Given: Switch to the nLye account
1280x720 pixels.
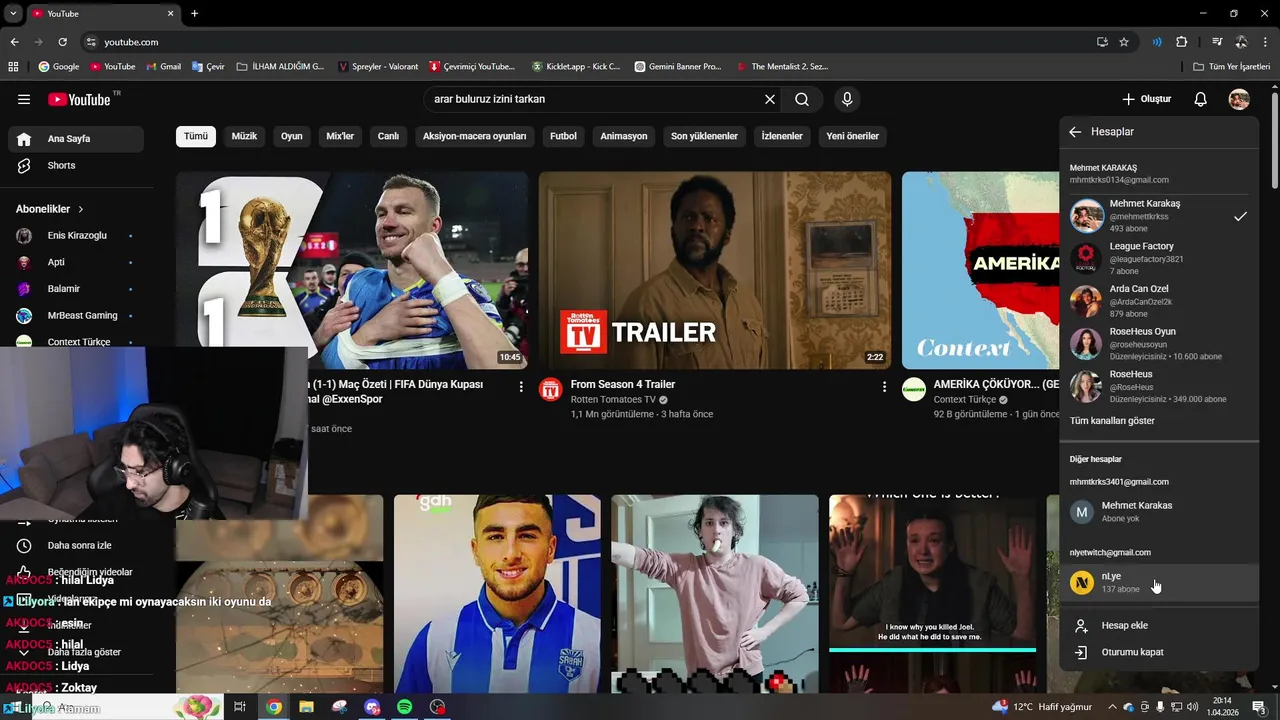Looking at the screenshot, I should [x=1159, y=582].
